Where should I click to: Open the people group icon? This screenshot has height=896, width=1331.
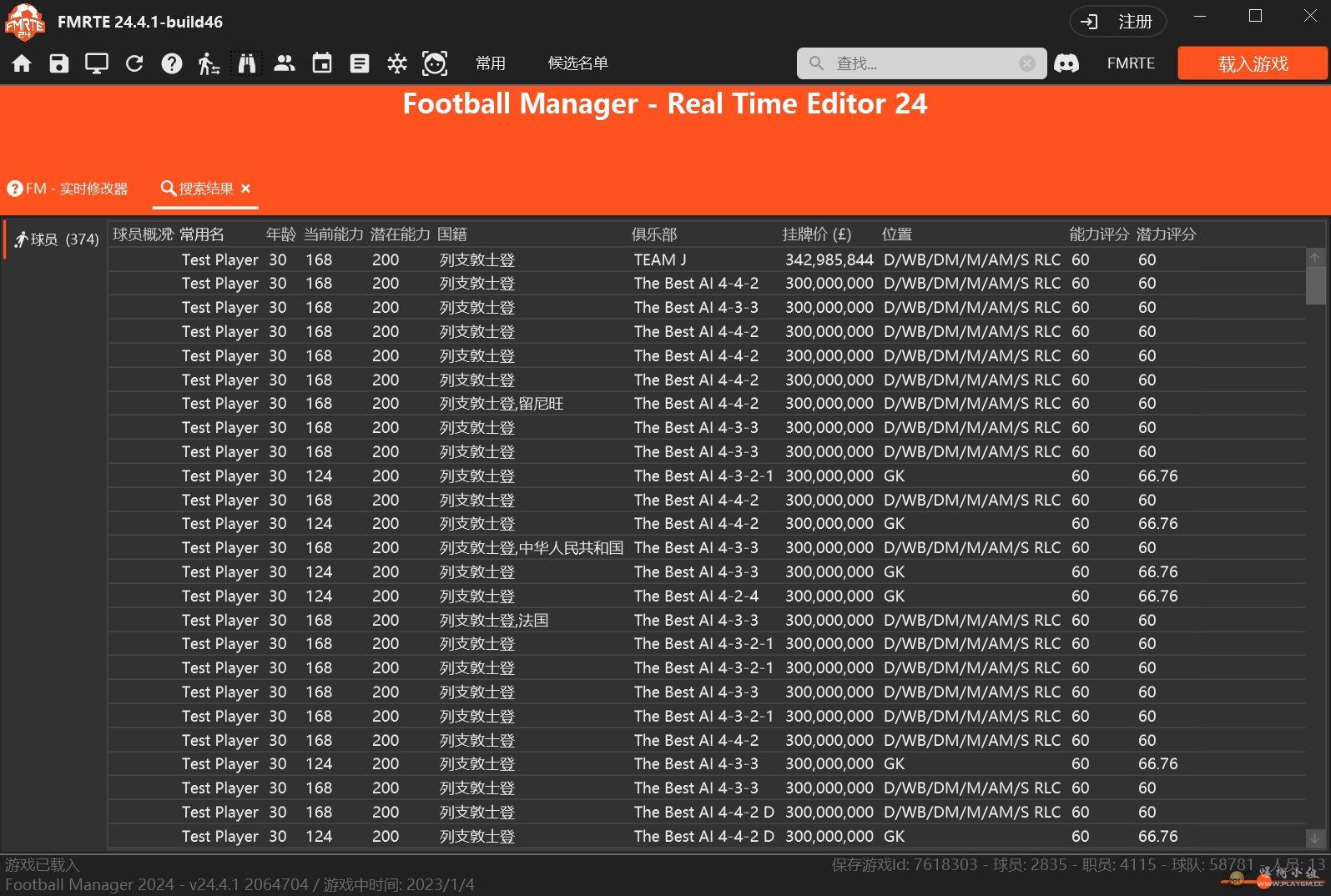(285, 63)
